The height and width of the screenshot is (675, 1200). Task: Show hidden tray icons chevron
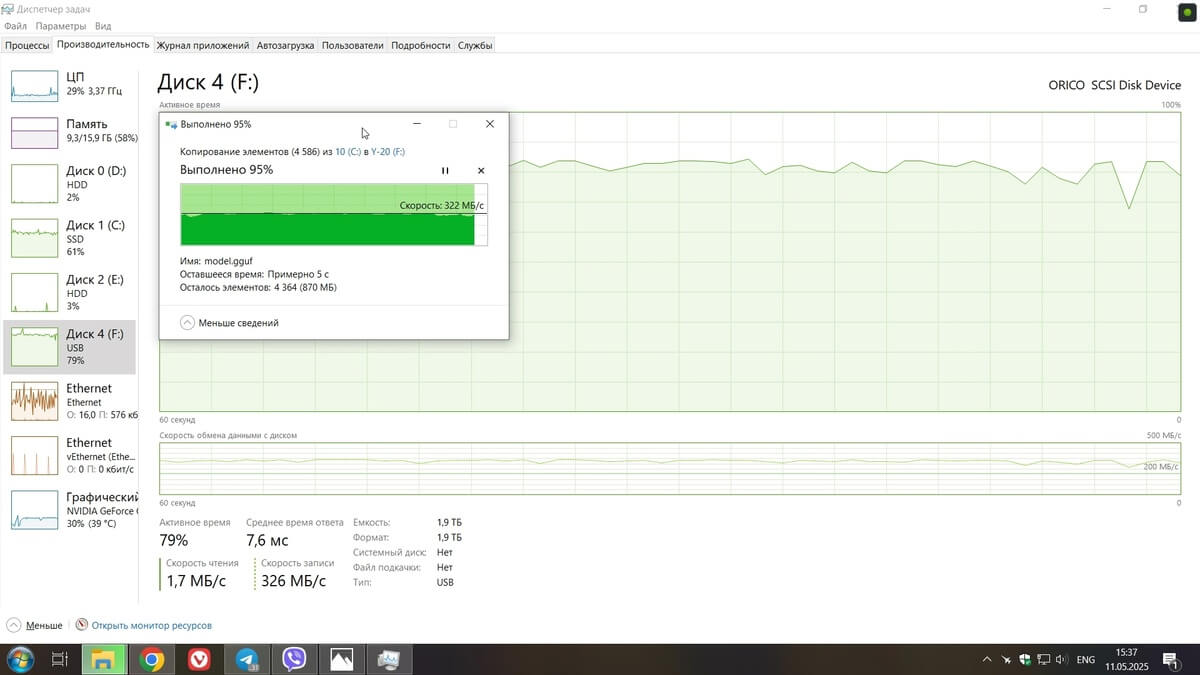[x=987, y=660]
